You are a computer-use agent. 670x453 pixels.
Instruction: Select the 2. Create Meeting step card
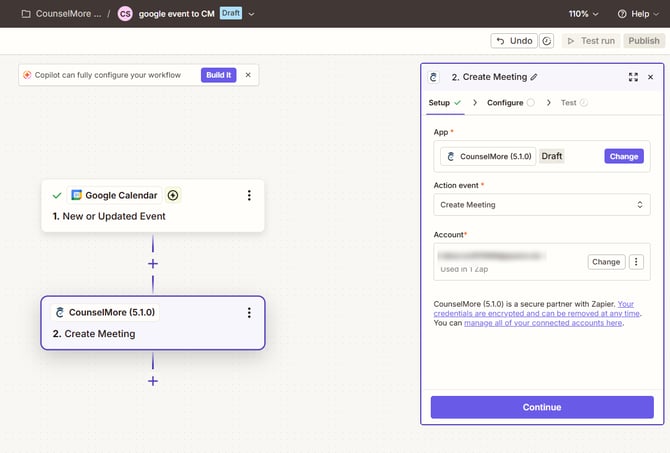(153, 323)
